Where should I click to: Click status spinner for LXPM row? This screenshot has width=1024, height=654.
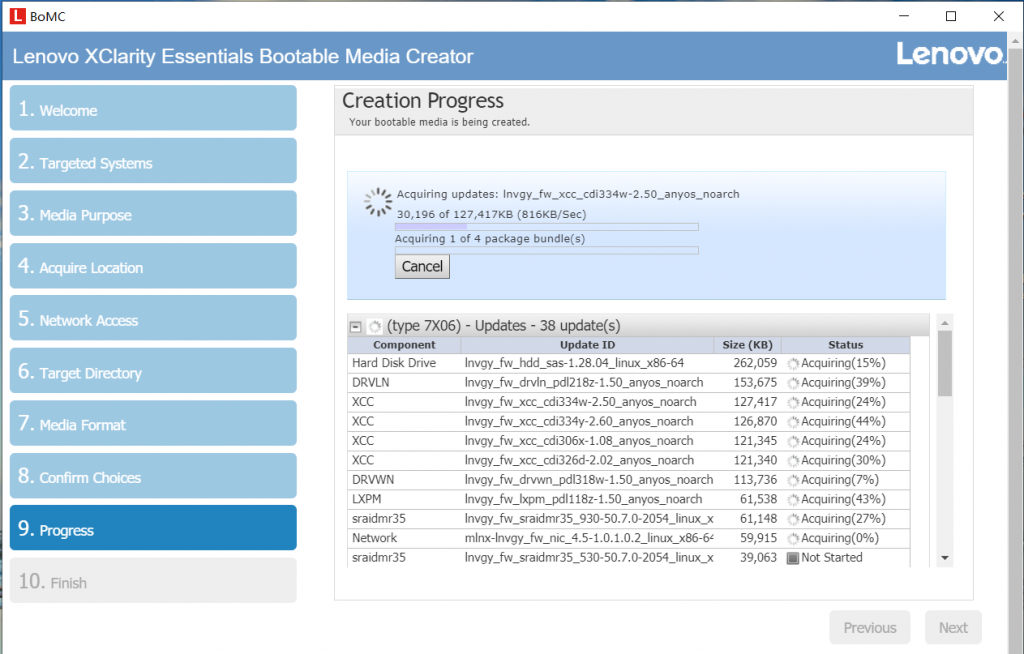click(x=793, y=500)
